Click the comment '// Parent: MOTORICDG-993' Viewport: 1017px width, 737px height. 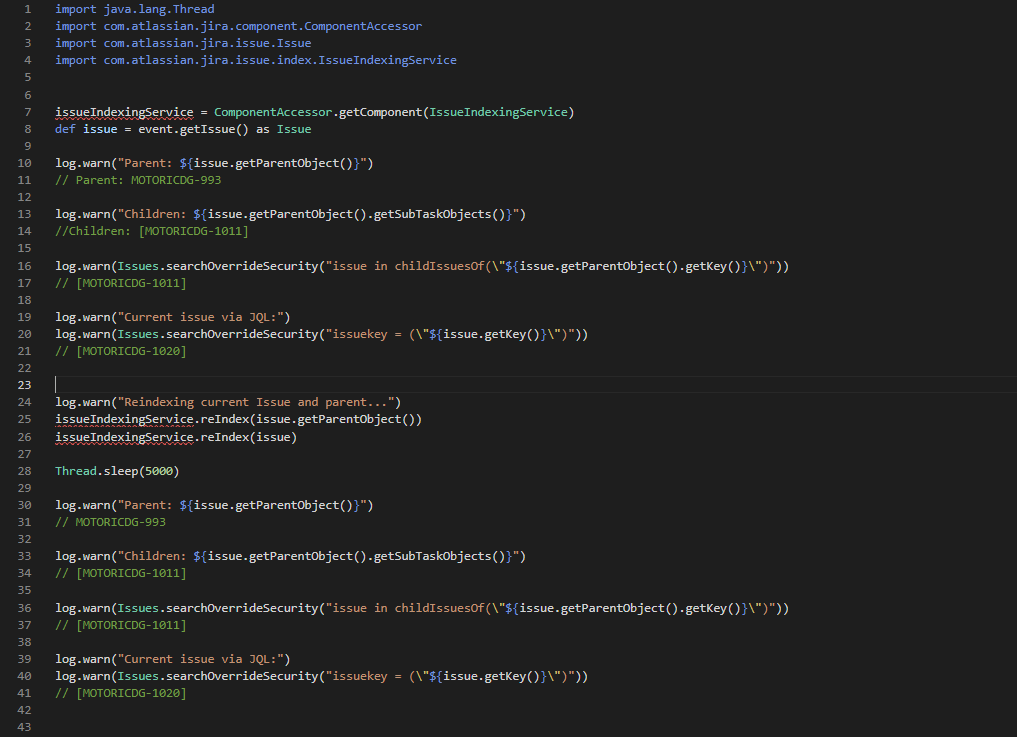pyautogui.click(x=138, y=180)
